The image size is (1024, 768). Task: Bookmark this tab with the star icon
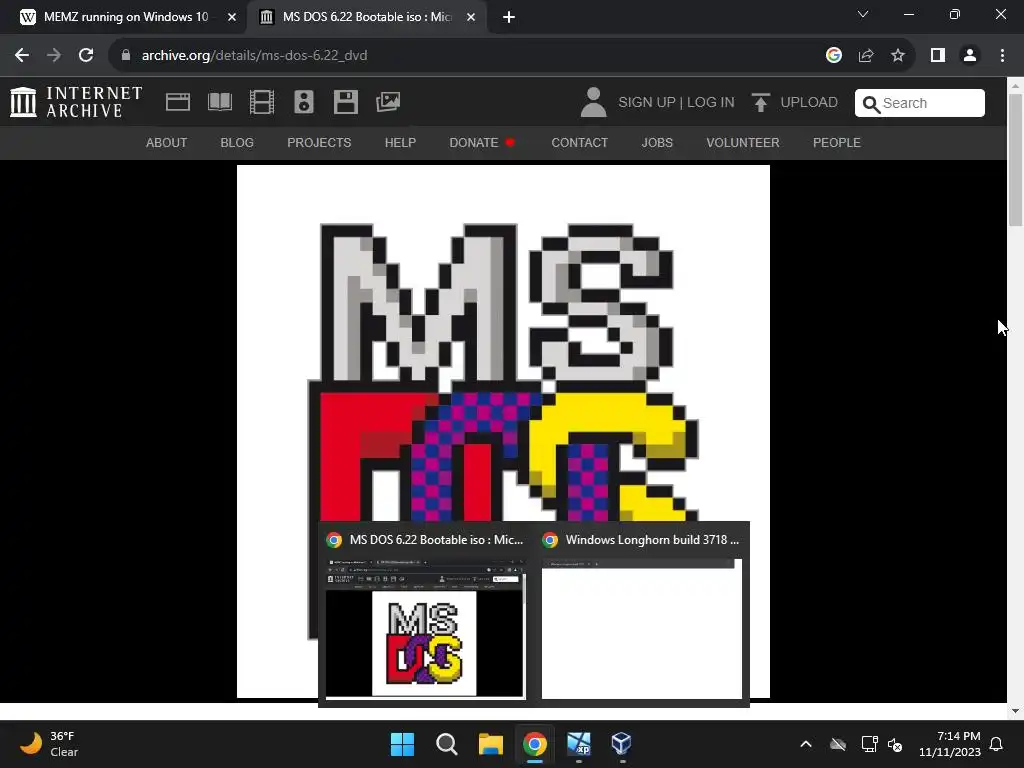(x=898, y=56)
